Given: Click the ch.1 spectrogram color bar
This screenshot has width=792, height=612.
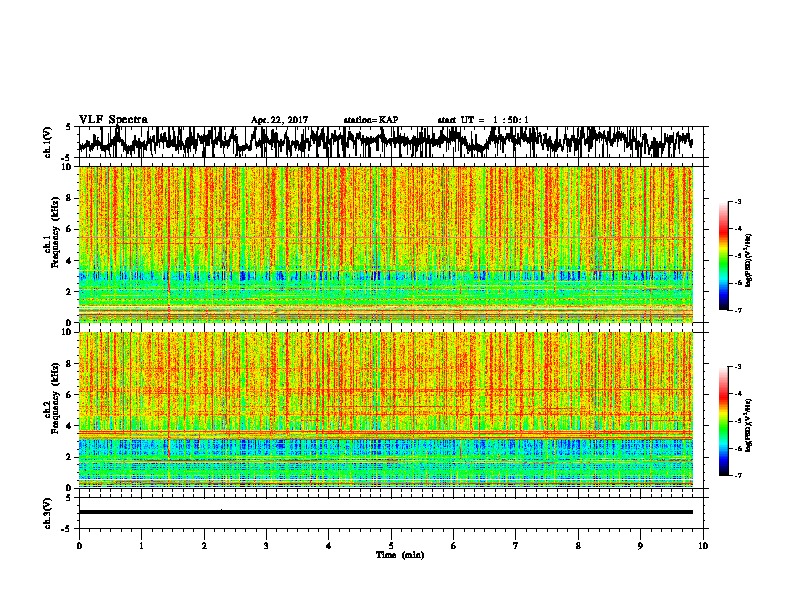Looking at the screenshot, I should pyautogui.click(x=723, y=256).
